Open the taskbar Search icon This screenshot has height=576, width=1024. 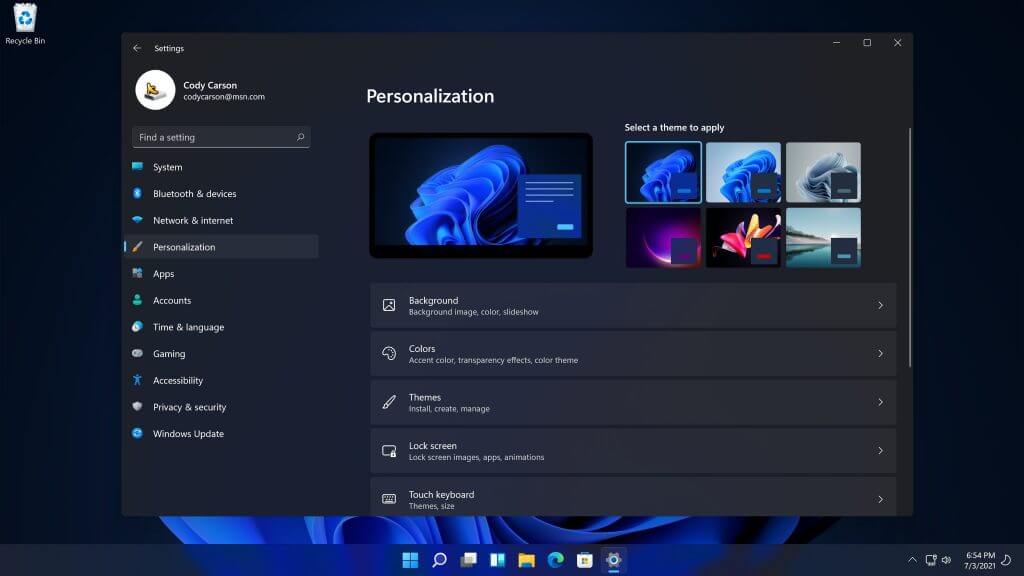(440, 560)
